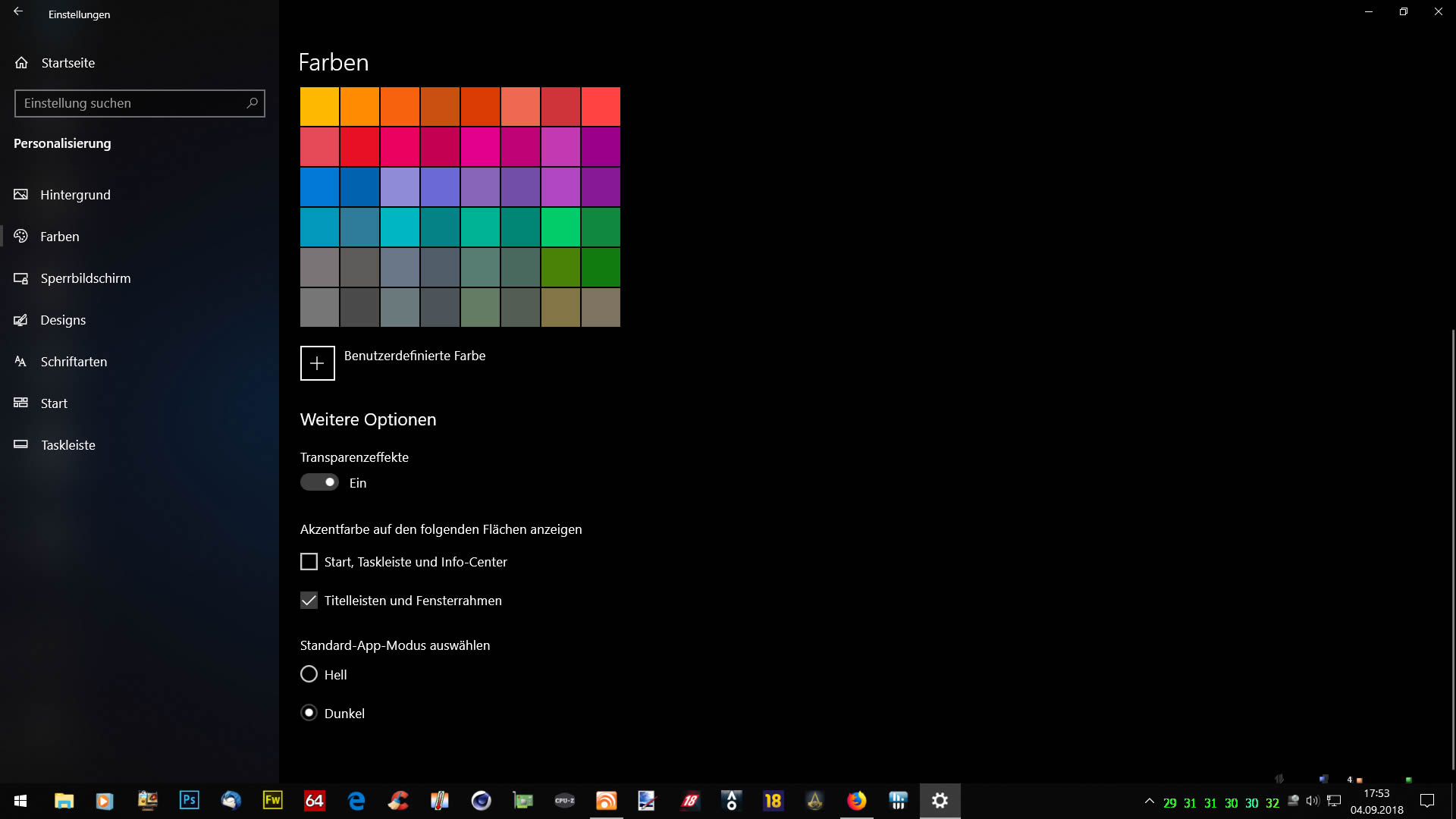Open Startseite home icon
The image size is (1456, 819).
21,63
